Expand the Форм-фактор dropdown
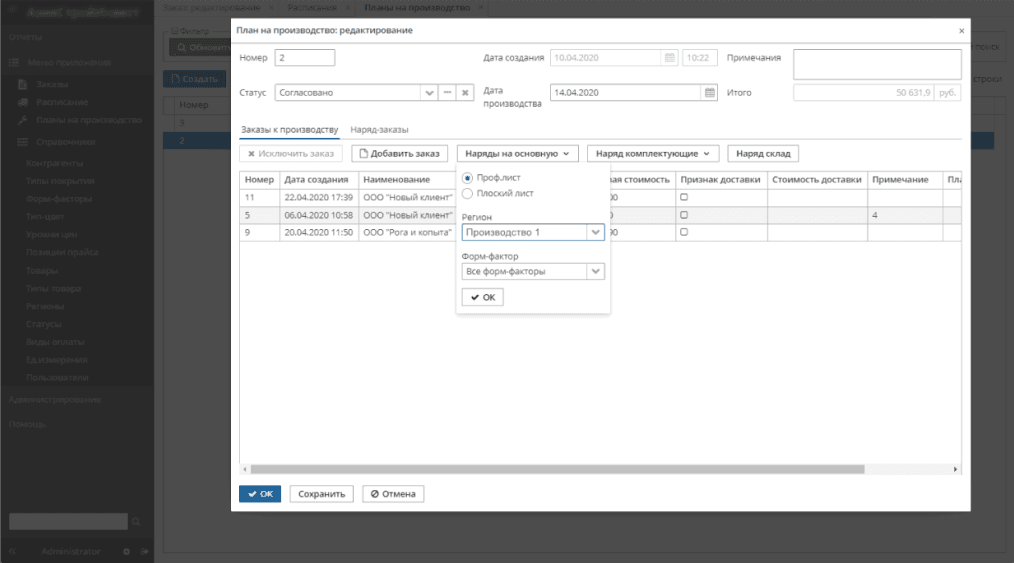 coord(596,271)
